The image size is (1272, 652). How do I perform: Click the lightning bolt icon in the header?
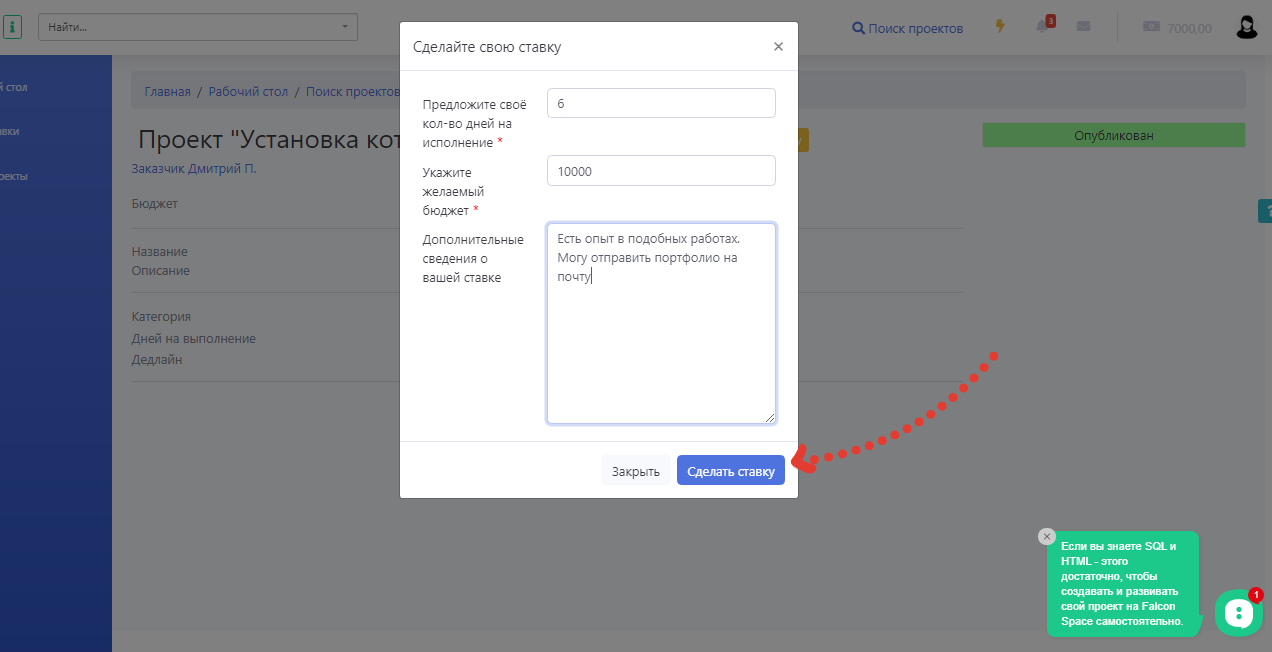1000,27
